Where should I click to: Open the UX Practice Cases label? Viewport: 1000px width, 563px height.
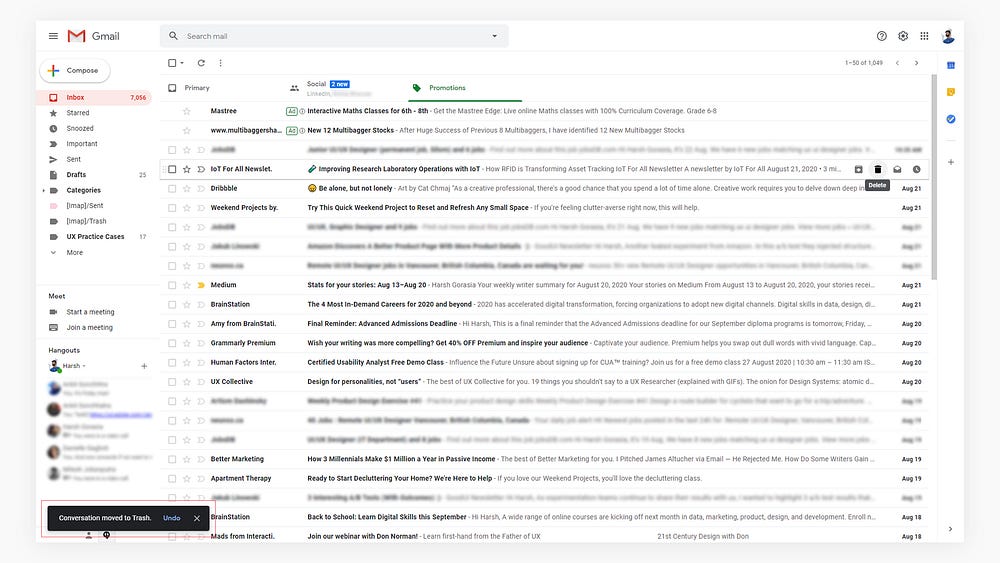(x=96, y=237)
